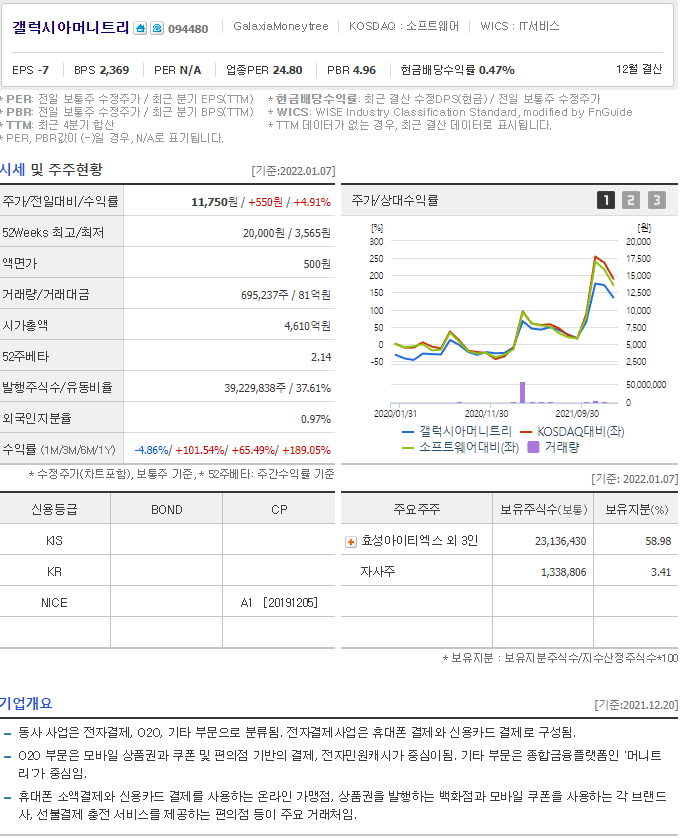Viewport: 680px width, 838px height.
Task: Click the PER N/A value
Action: click(x=177, y=70)
